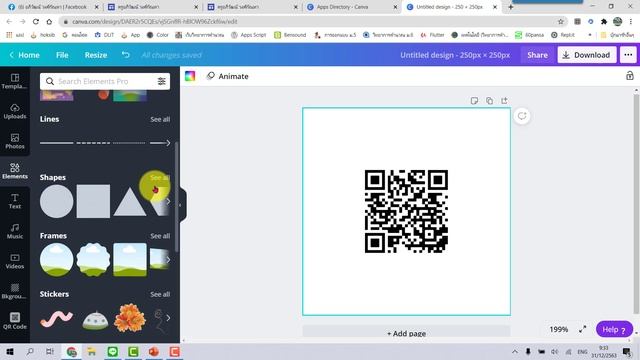
Task: Duplicate the page icon
Action: coord(489,101)
